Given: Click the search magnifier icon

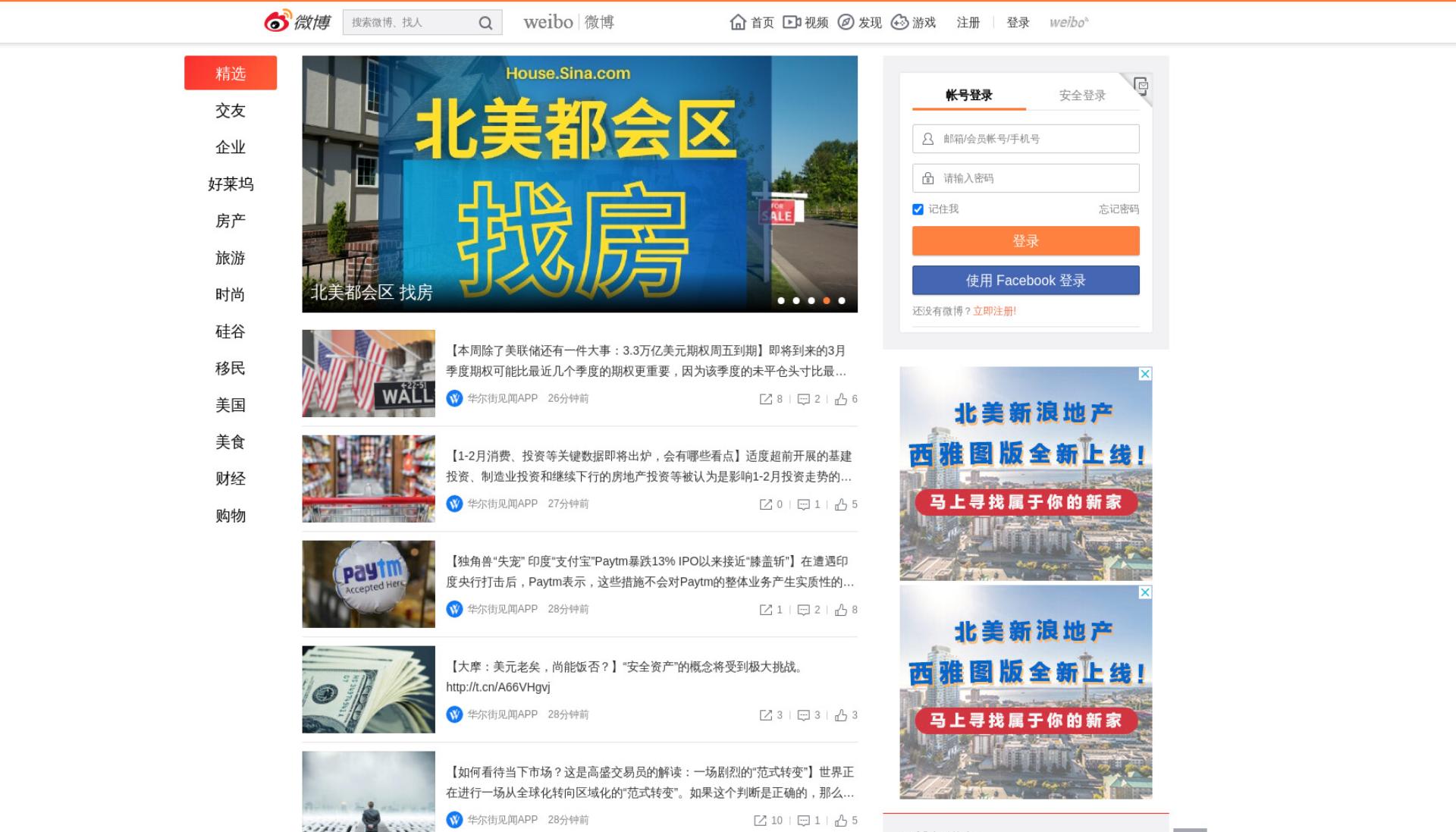Looking at the screenshot, I should (485, 23).
